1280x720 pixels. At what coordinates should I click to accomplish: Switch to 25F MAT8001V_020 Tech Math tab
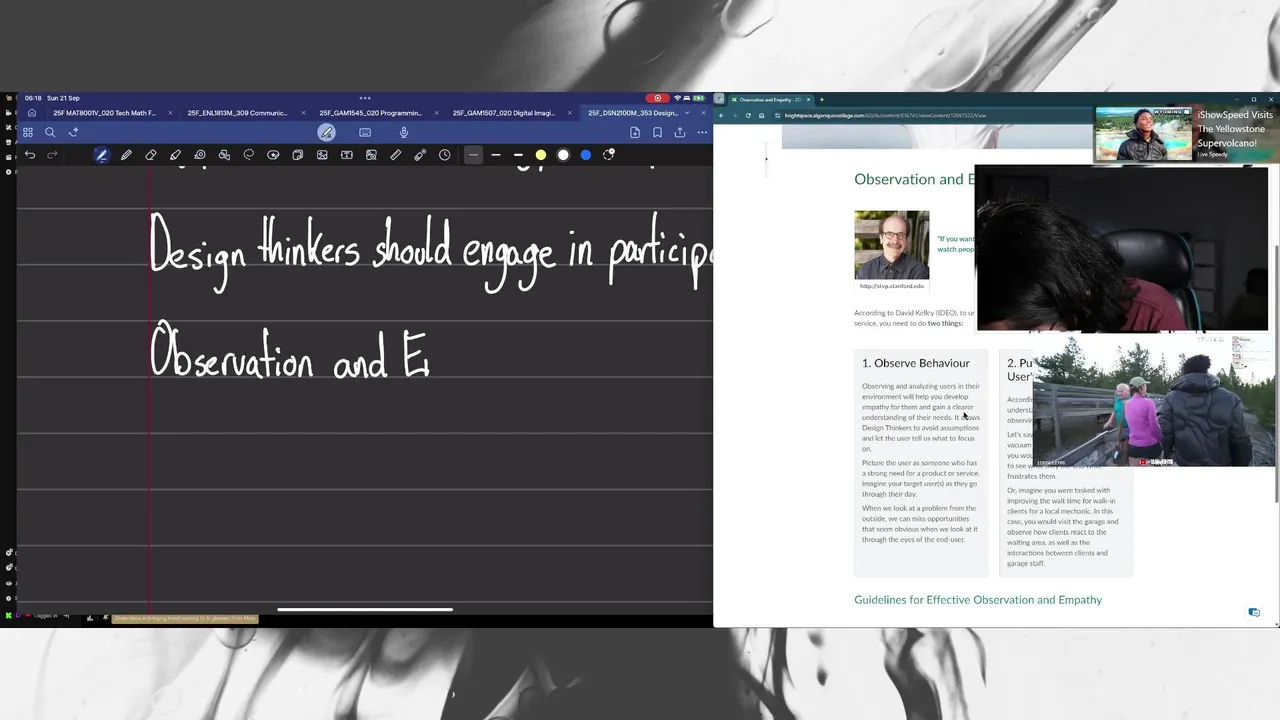(104, 113)
